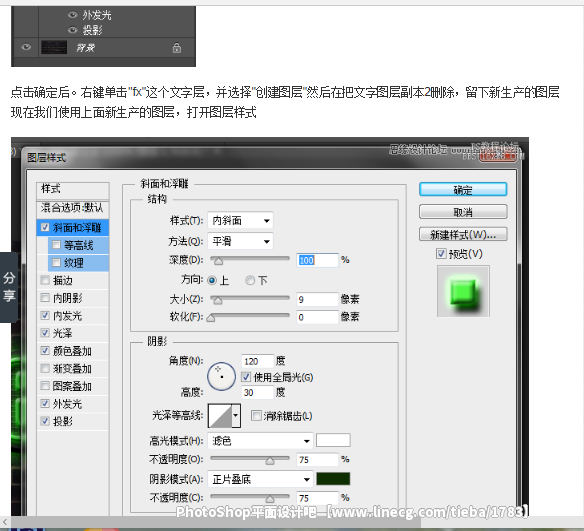This screenshot has width=584, height=531.
Task: Open the 光泽等高线 contour picker arrow
Action: [236, 416]
